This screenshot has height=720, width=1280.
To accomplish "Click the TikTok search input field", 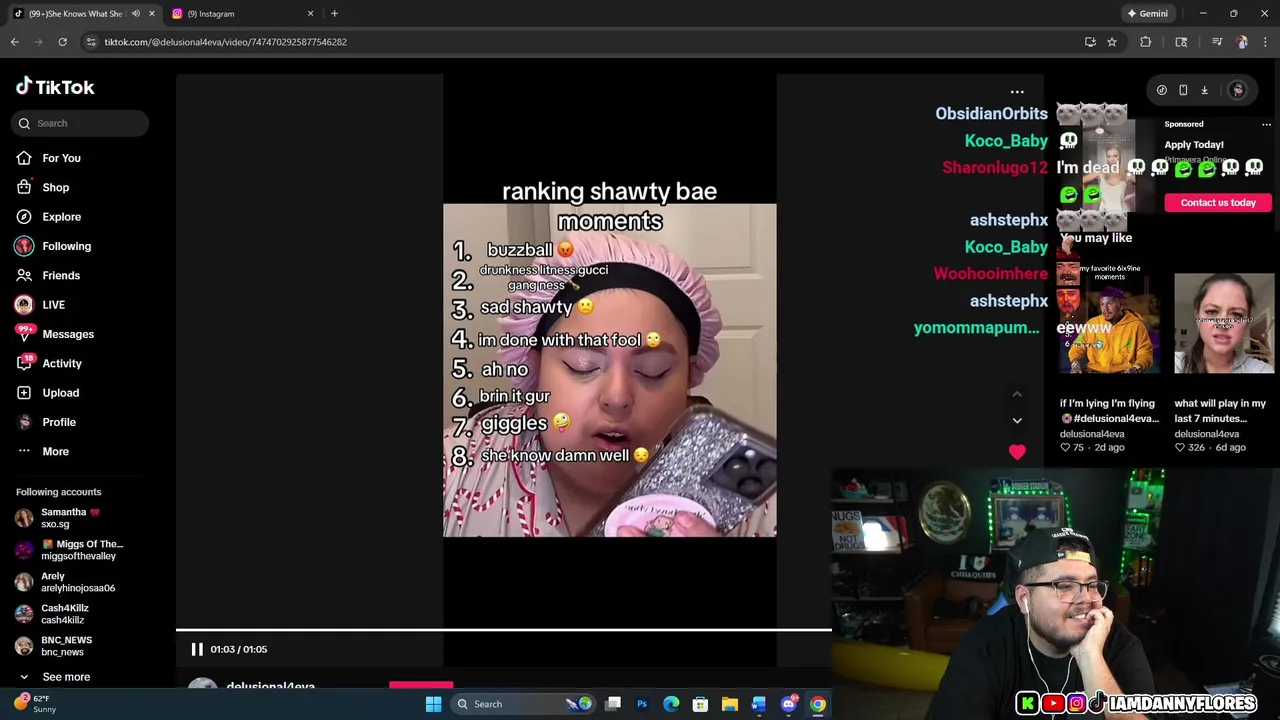I will (x=81, y=123).
